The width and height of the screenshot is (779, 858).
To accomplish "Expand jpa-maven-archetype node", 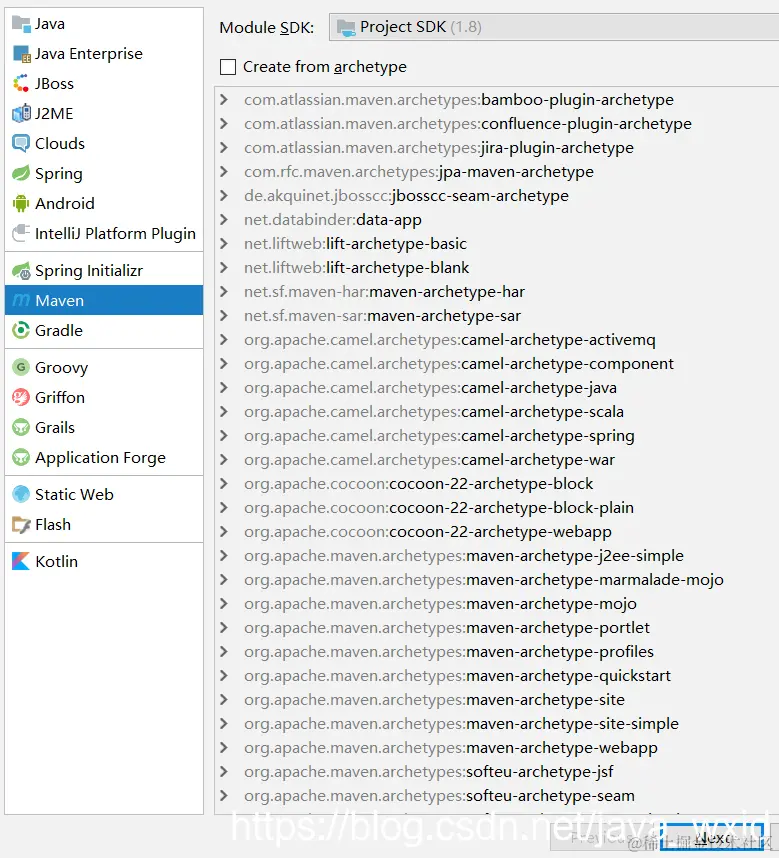I will point(224,172).
